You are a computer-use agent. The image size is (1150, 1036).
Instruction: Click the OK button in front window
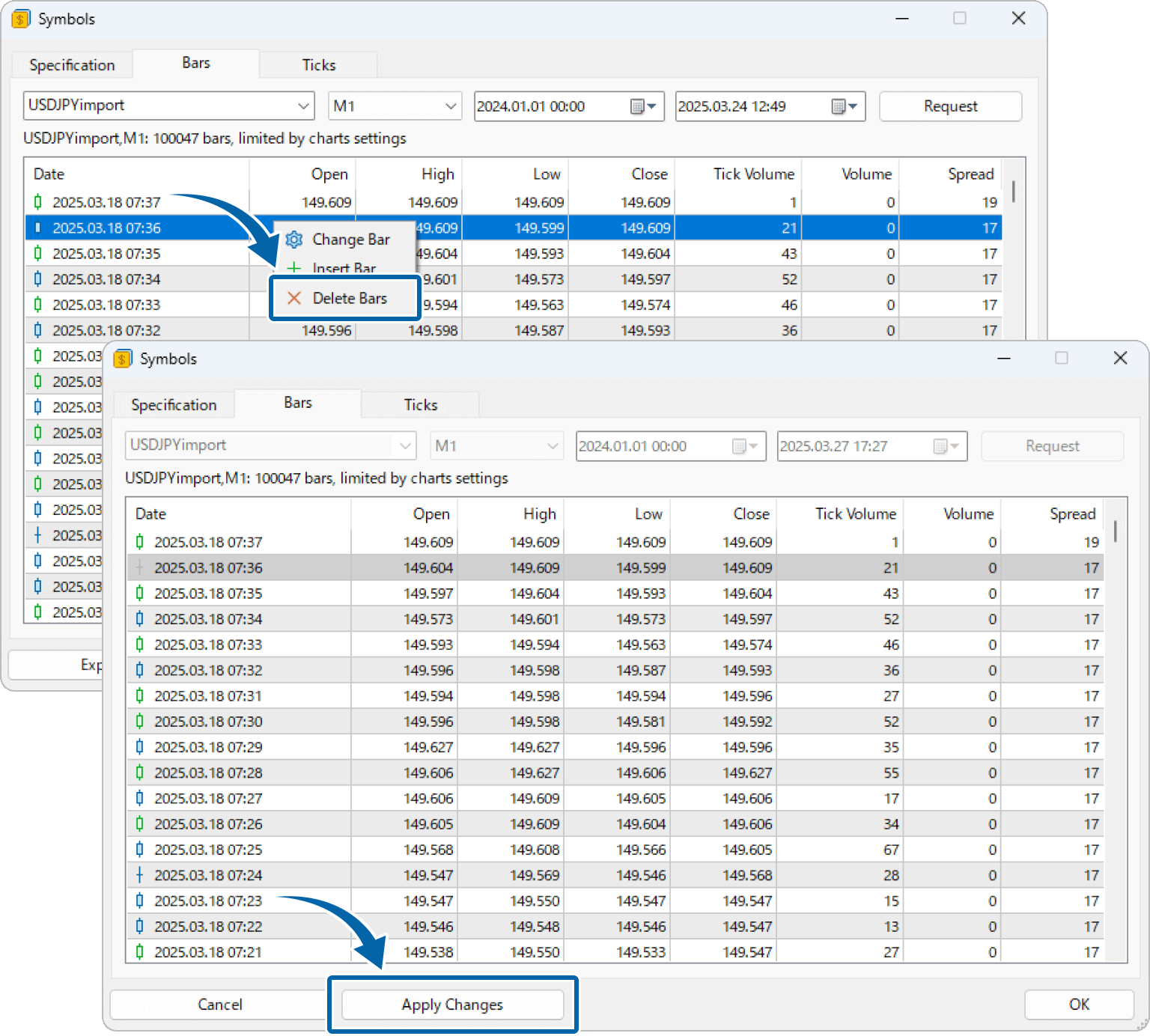1079,1005
